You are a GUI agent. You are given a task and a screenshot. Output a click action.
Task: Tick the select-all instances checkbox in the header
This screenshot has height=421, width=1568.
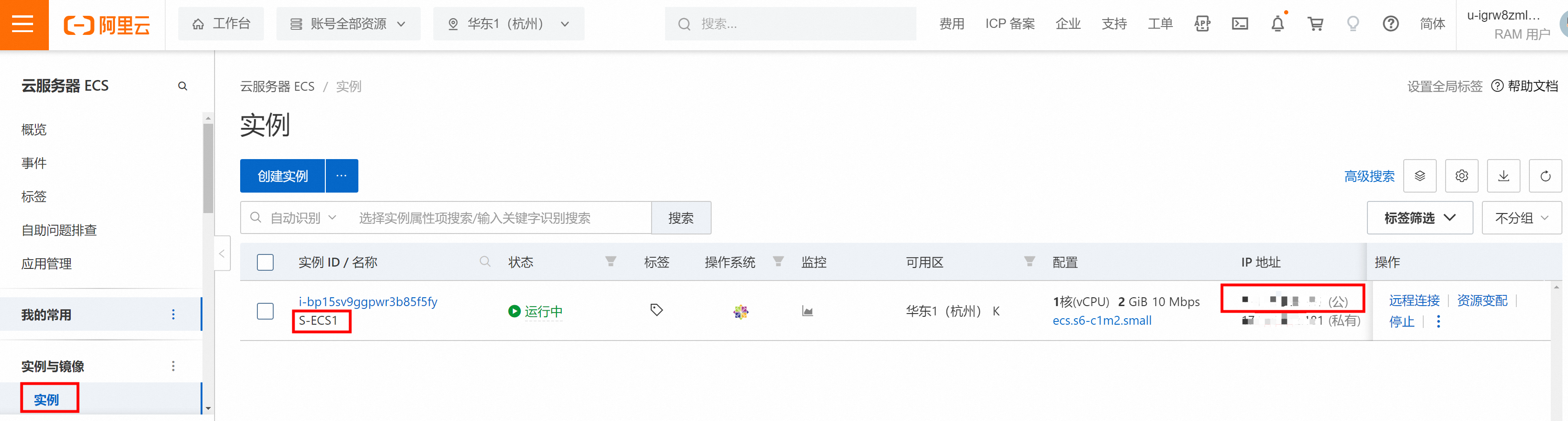(265, 262)
